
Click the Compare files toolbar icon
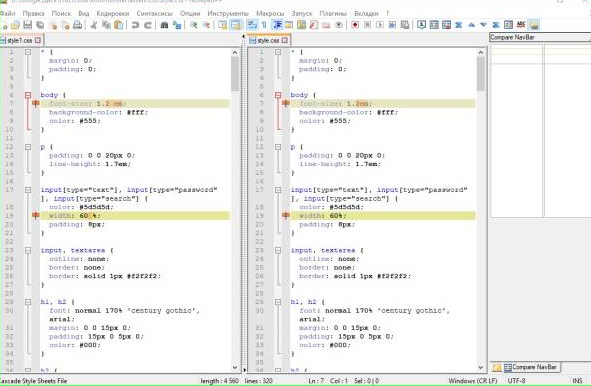point(434,25)
